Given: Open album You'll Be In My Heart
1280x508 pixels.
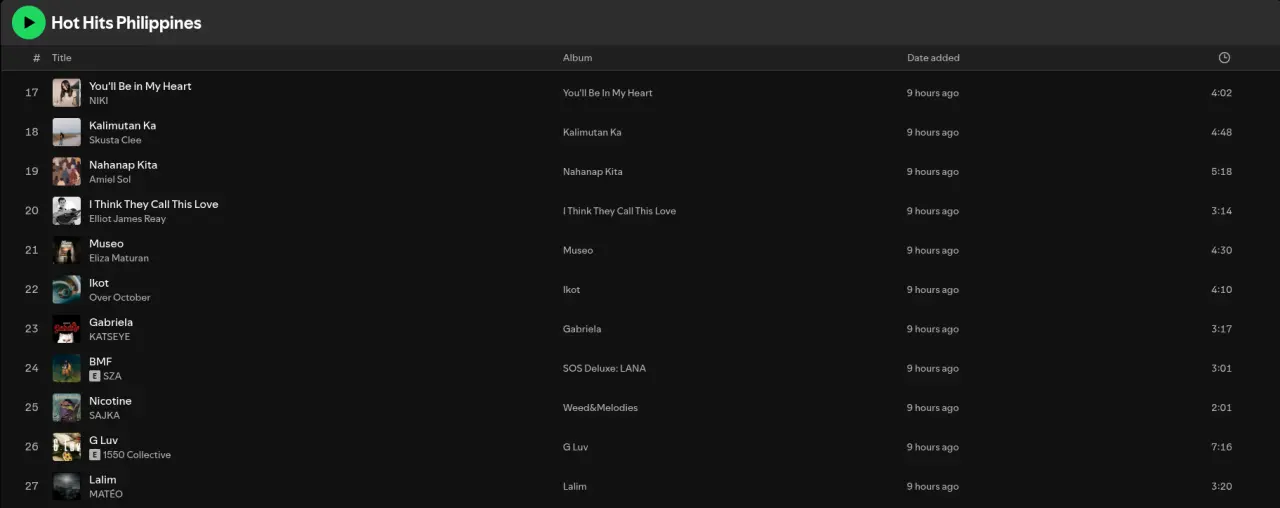Looking at the screenshot, I should 607,93.
